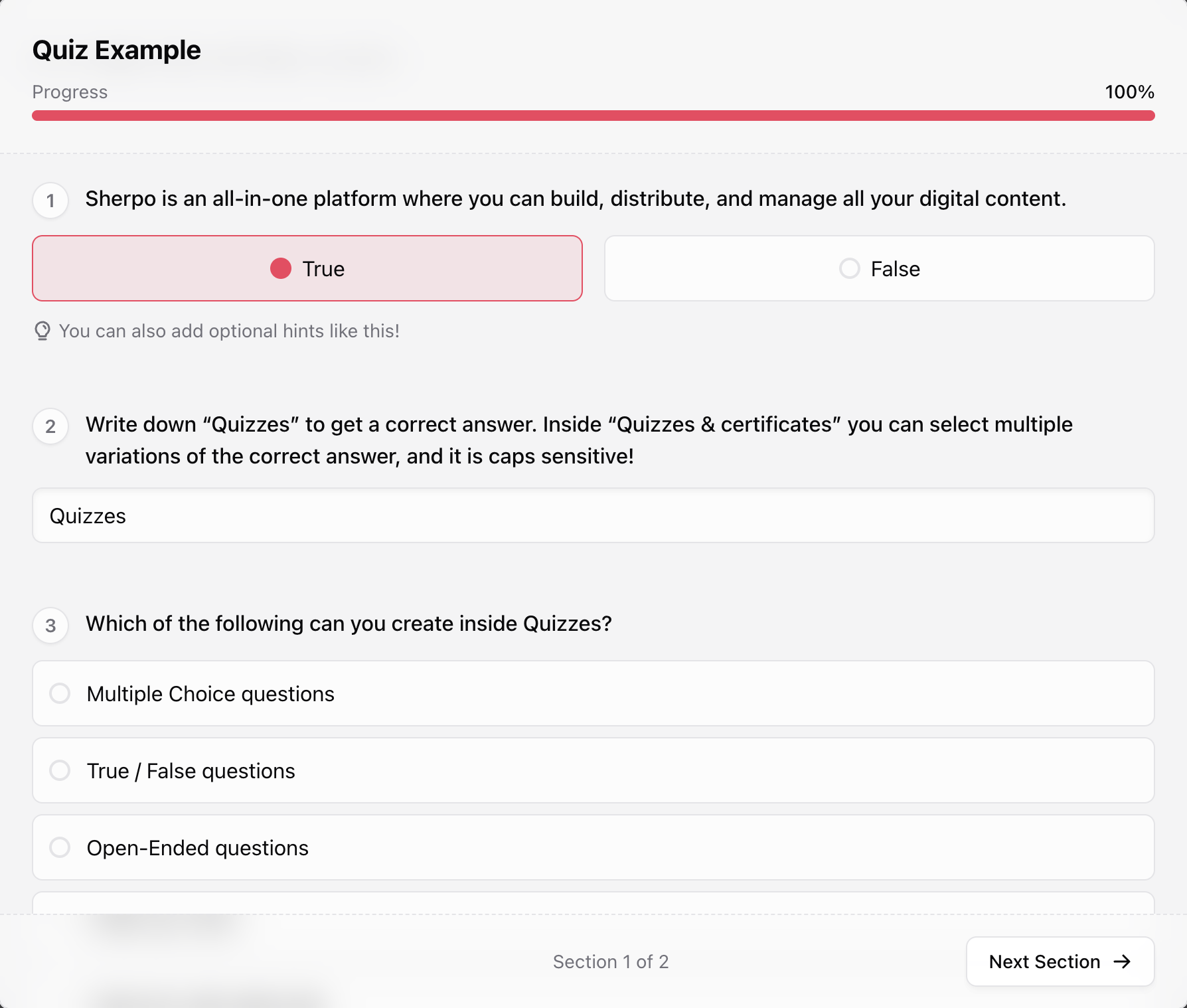Click the Next Section button
Screen dimensions: 1187x1008
(x=1060, y=962)
